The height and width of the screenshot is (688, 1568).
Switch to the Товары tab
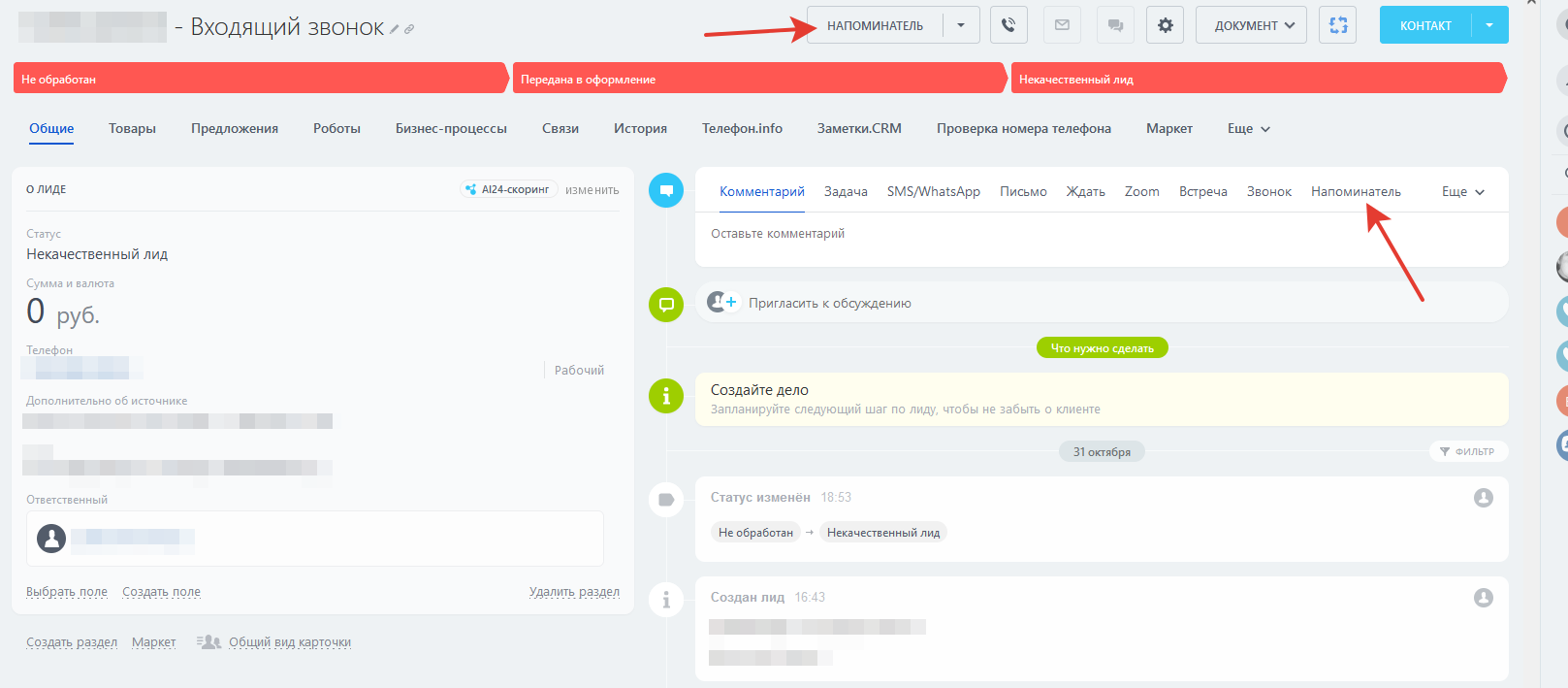(x=132, y=128)
